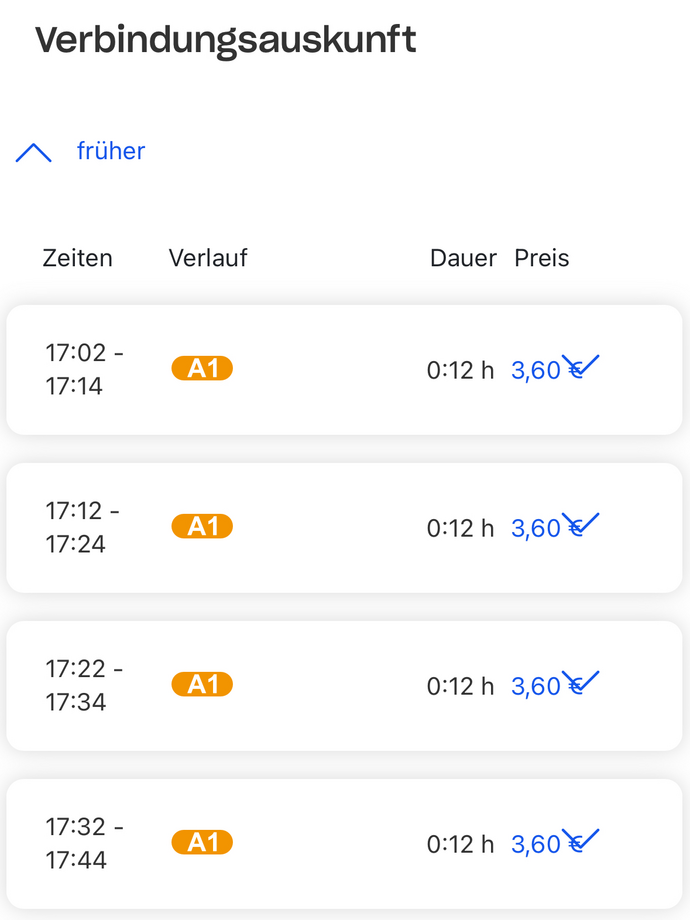This screenshot has height=920, width=690.
Task: Open the 3,60 € price of 17:12 trip
Action: point(537,529)
